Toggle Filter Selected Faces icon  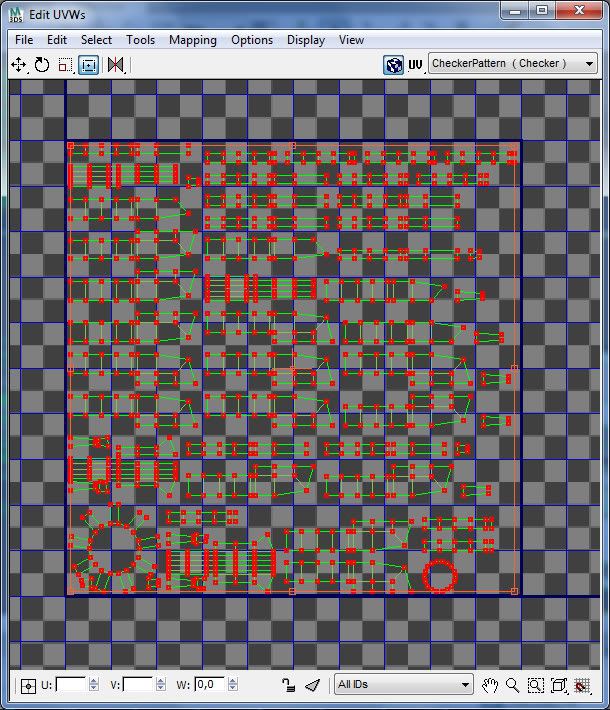pos(312,685)
